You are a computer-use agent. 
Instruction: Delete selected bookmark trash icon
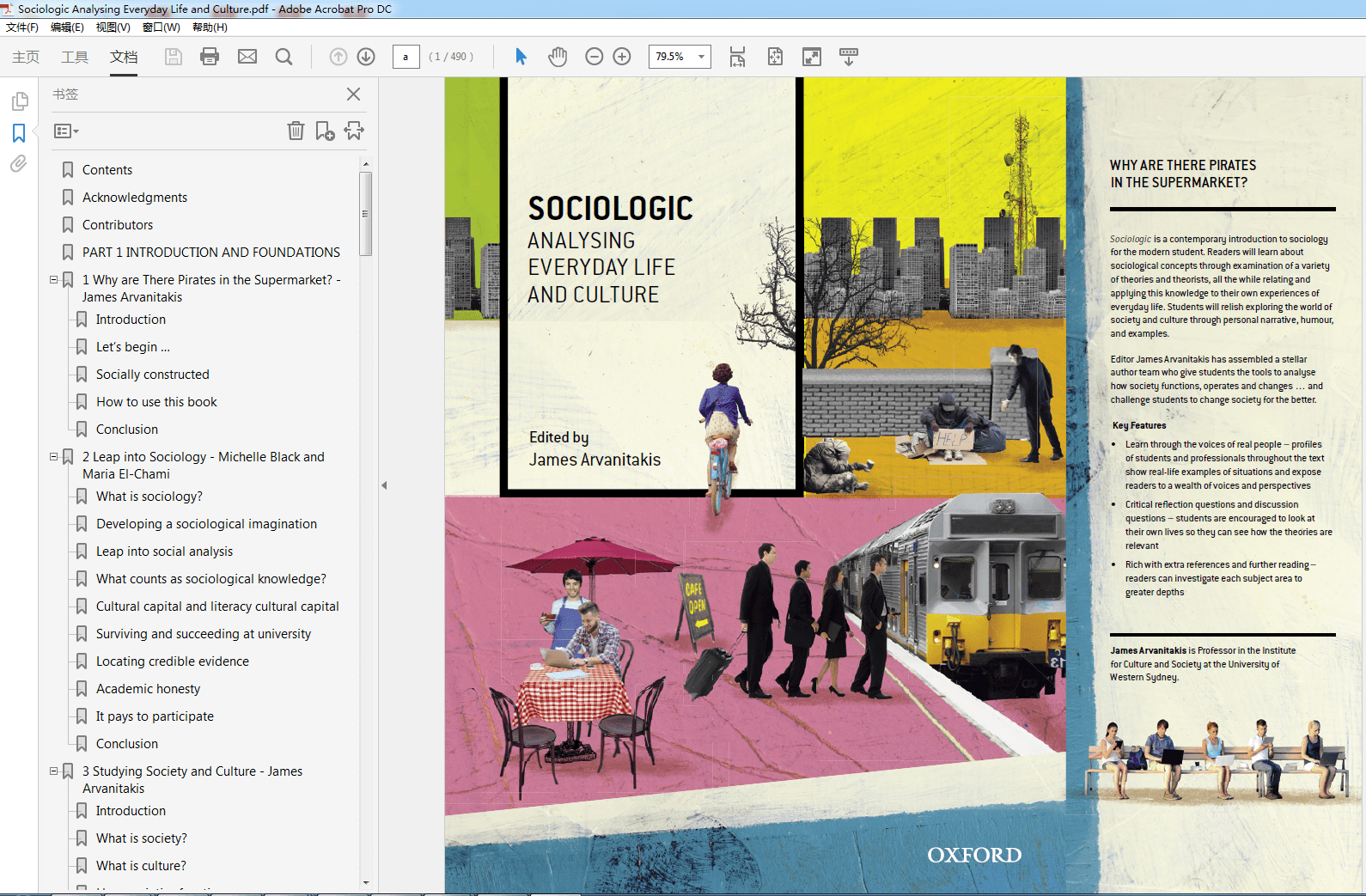pos(296,131)
